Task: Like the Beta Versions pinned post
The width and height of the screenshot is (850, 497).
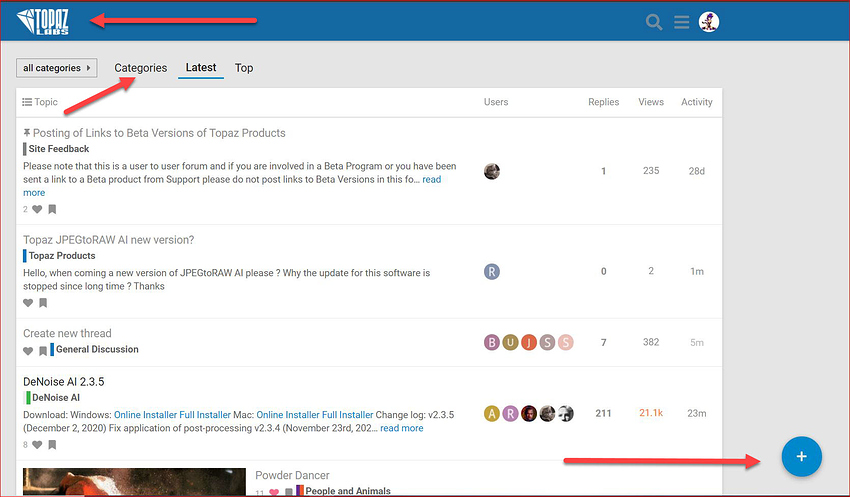Action: tap(37, 209)
